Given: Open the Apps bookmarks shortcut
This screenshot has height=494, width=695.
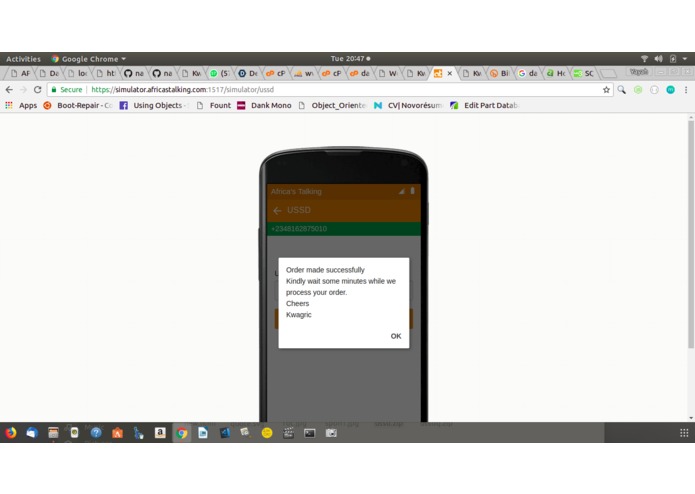Looking at the screenshot, I should (x=21, y=105).
